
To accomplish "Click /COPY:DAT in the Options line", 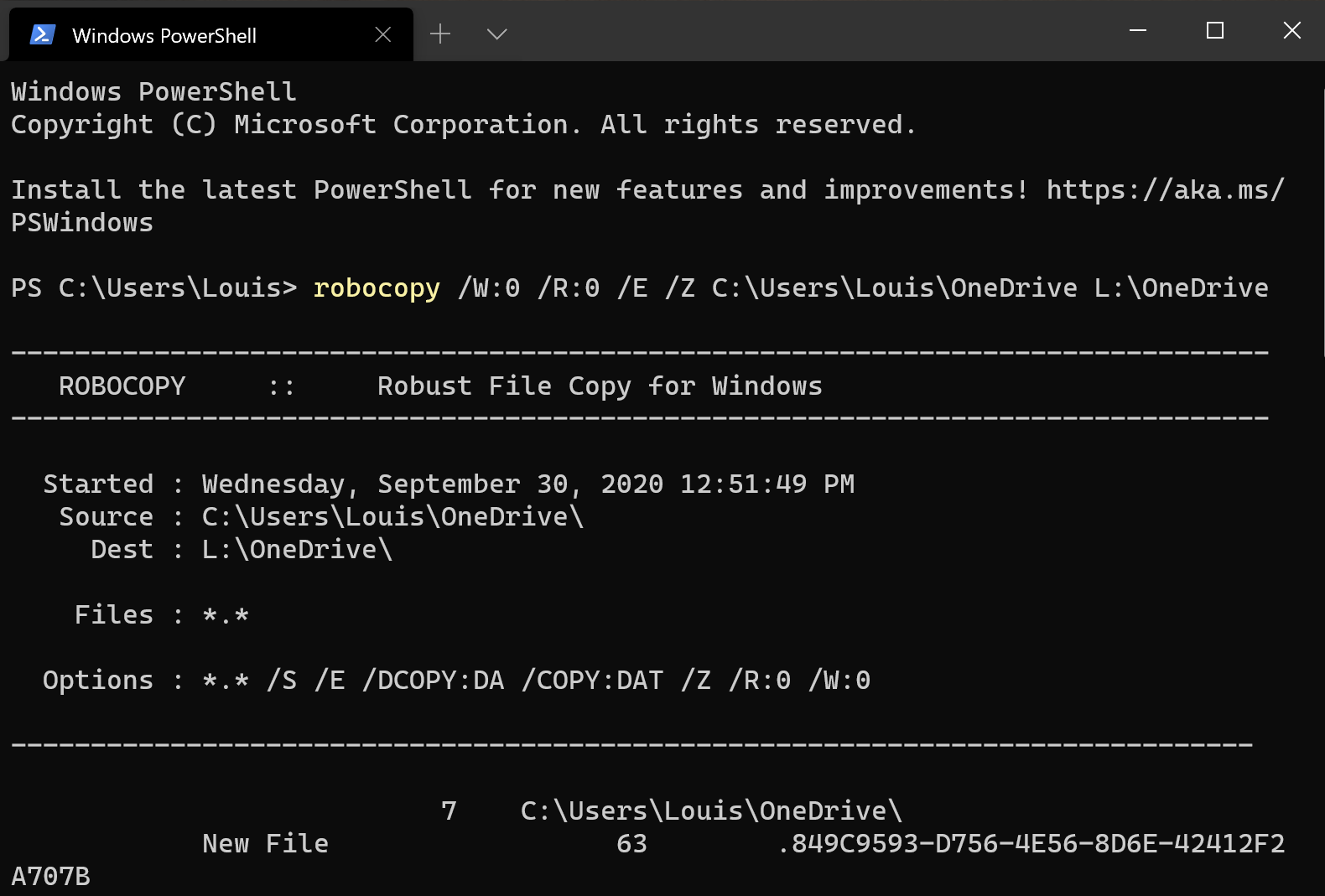I will [x=593, y=681].
